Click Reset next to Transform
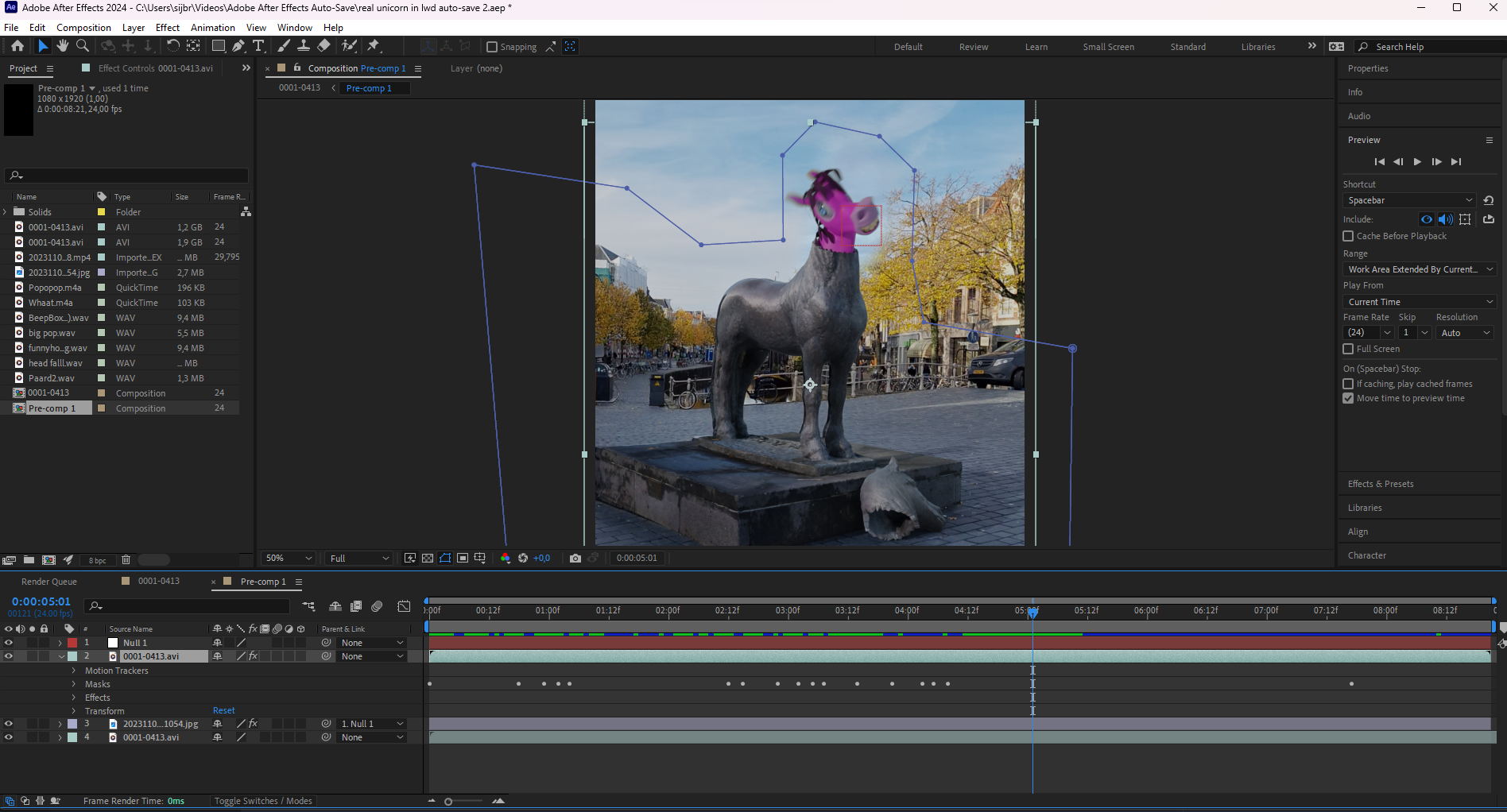Viewport: 1507px width, 812px height. pos(223,711)
